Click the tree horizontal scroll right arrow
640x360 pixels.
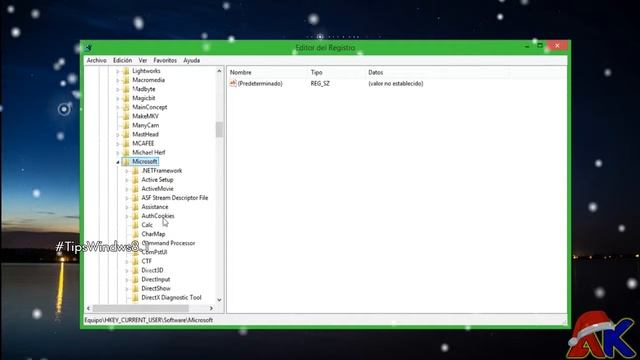pyautogui.click(x=211, y=308)
